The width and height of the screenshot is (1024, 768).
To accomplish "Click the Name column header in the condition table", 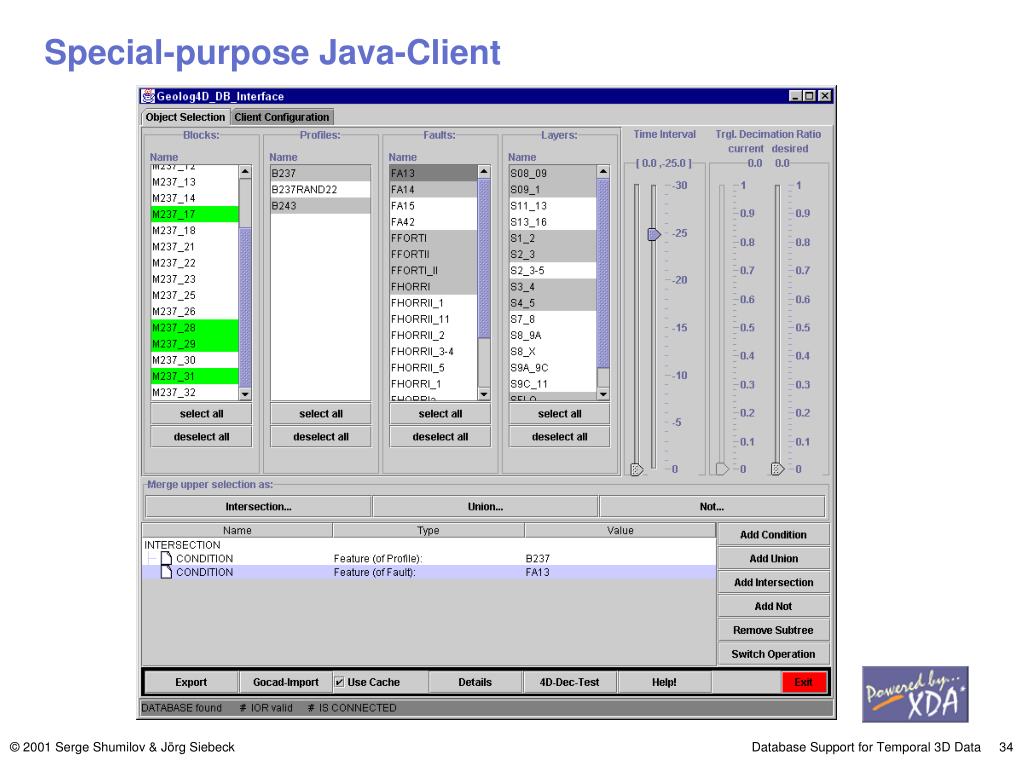I will [x=237, y=530].
